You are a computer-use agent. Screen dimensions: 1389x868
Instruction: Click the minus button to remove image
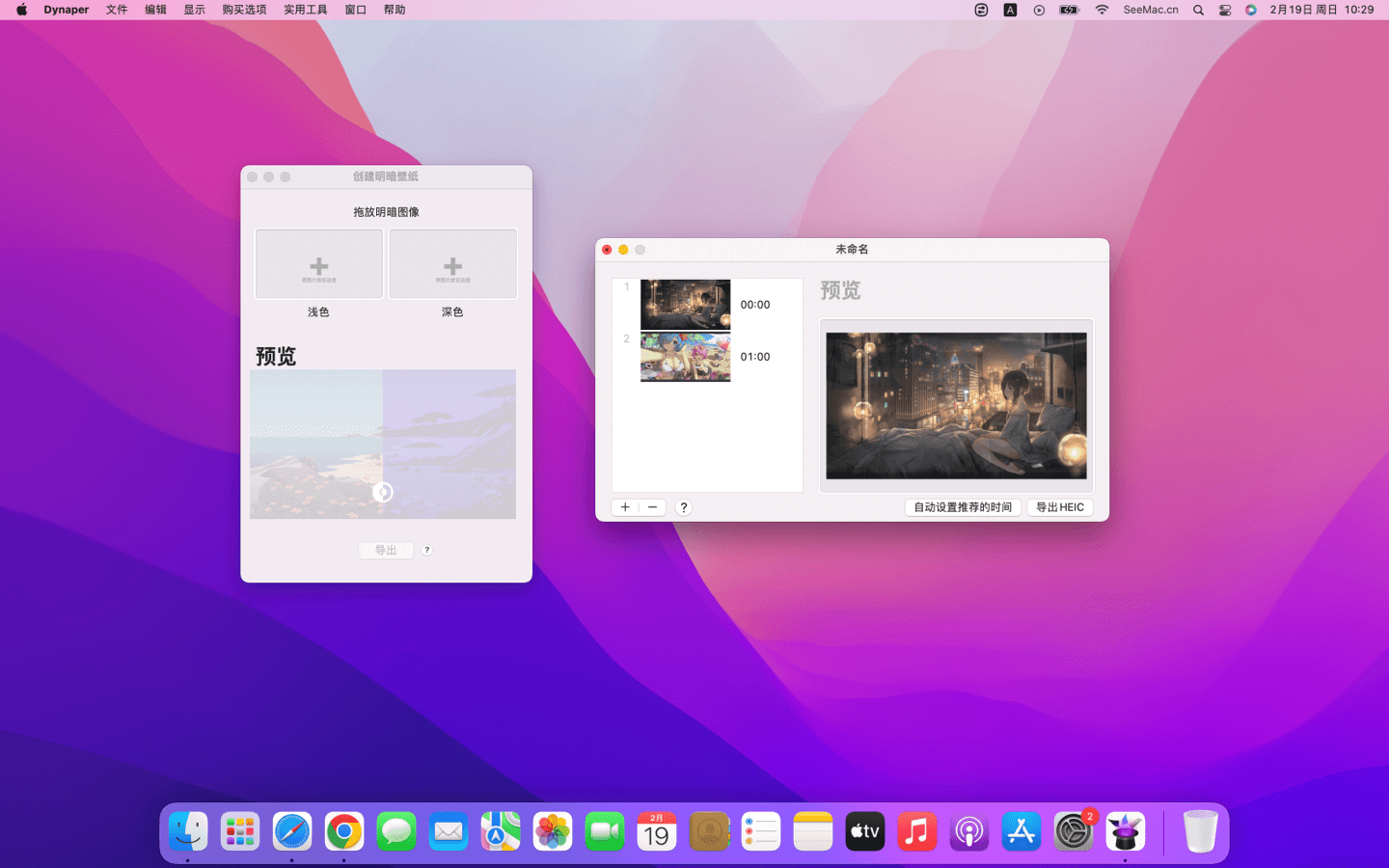tap(652, 507)
